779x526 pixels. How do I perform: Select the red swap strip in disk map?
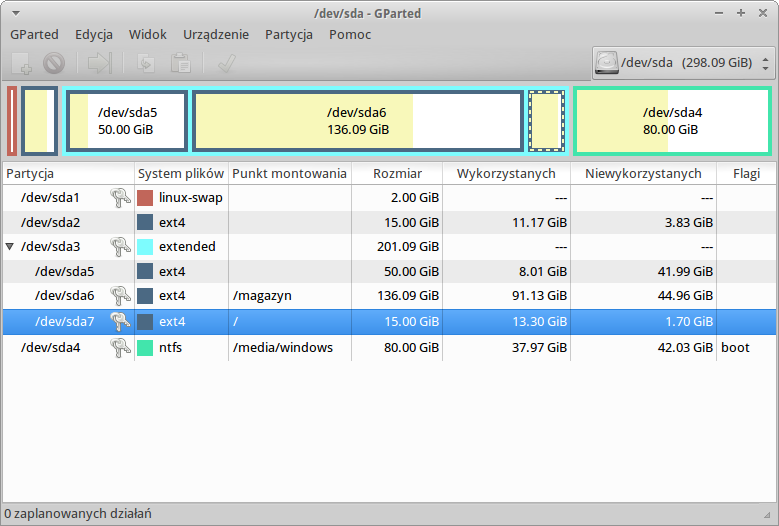click(12, 121)
